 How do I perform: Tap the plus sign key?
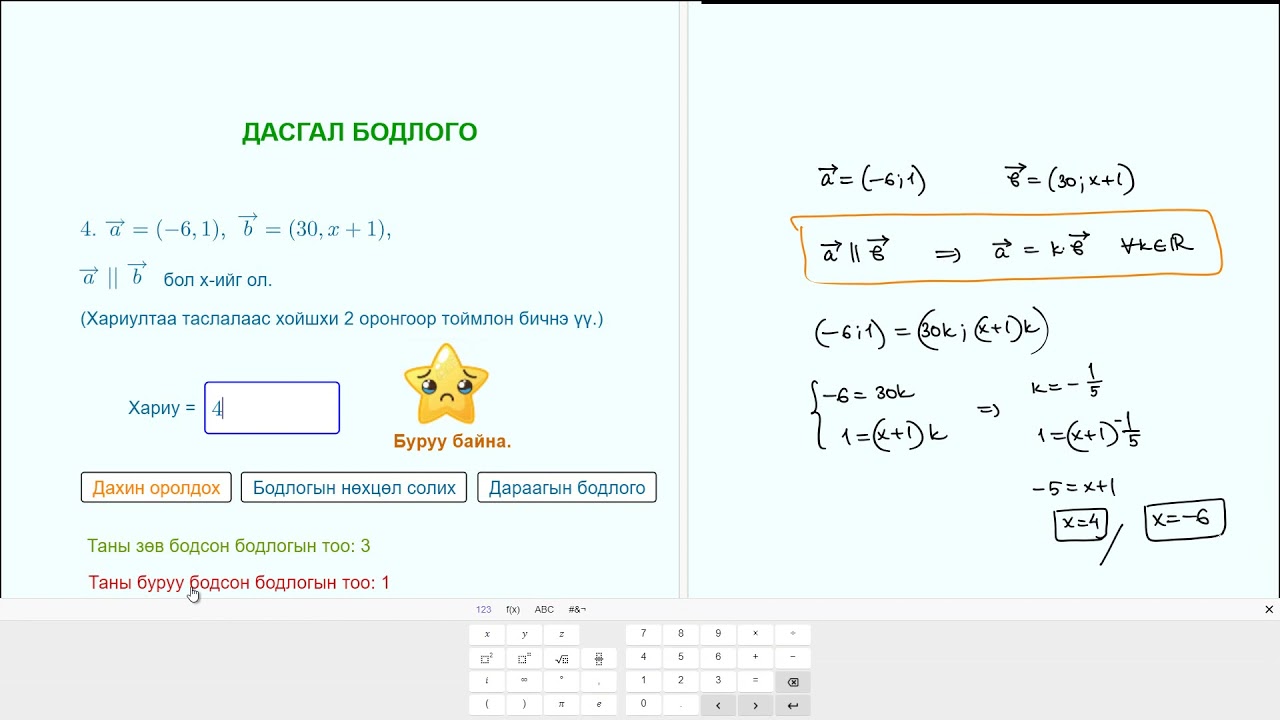[x=755, y=657]
